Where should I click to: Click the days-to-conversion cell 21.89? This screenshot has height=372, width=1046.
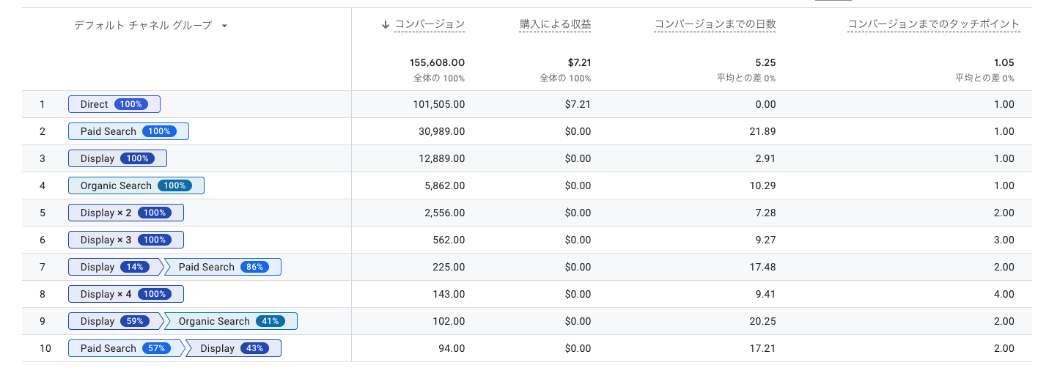[x=762, y=131]
